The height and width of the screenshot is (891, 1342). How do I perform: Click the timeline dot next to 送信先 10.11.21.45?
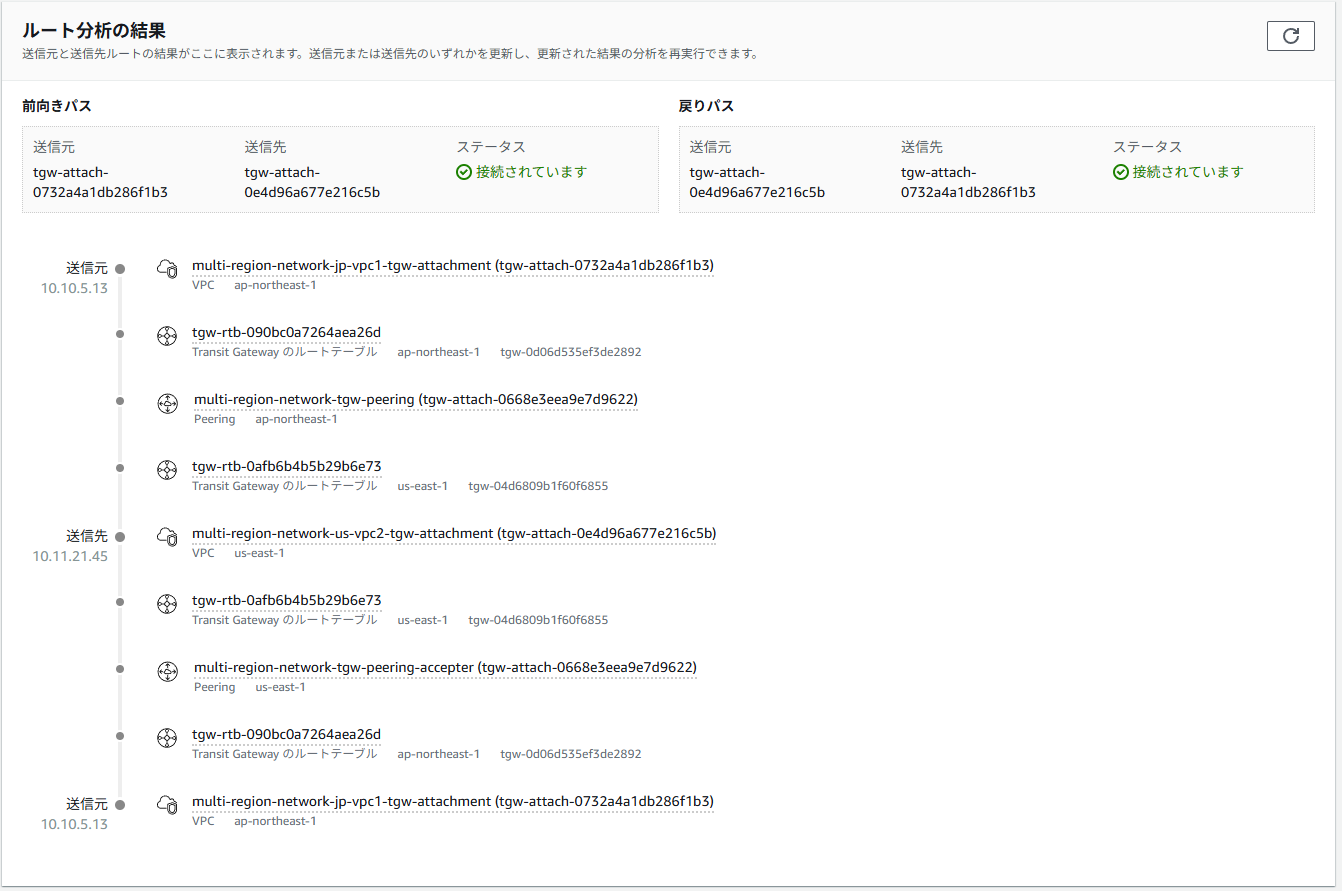tap(120, 536)
